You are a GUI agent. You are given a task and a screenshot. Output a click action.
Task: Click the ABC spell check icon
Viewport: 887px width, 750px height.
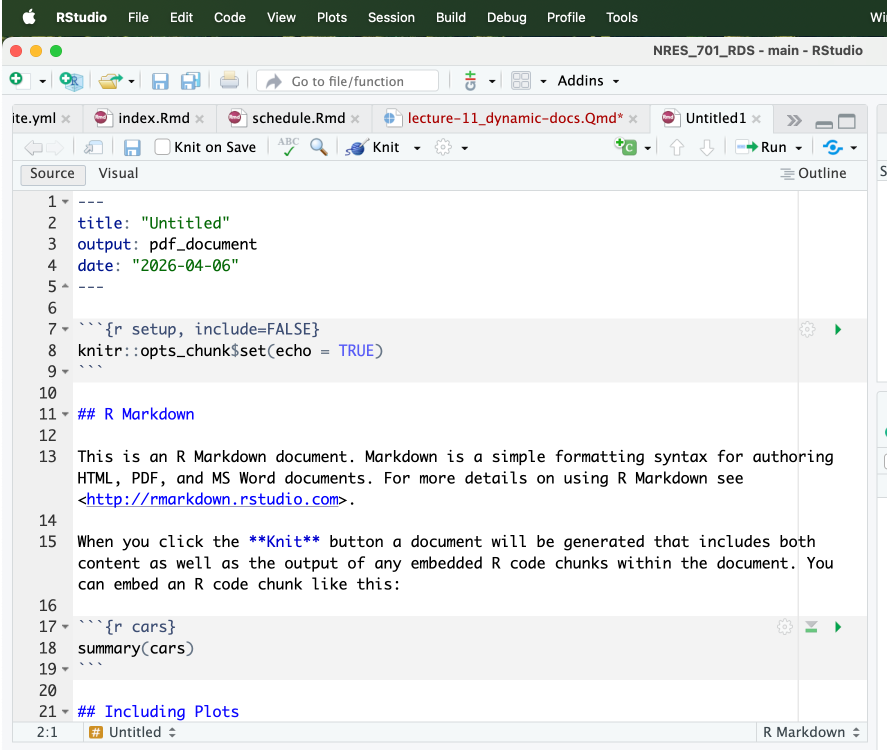289,146
